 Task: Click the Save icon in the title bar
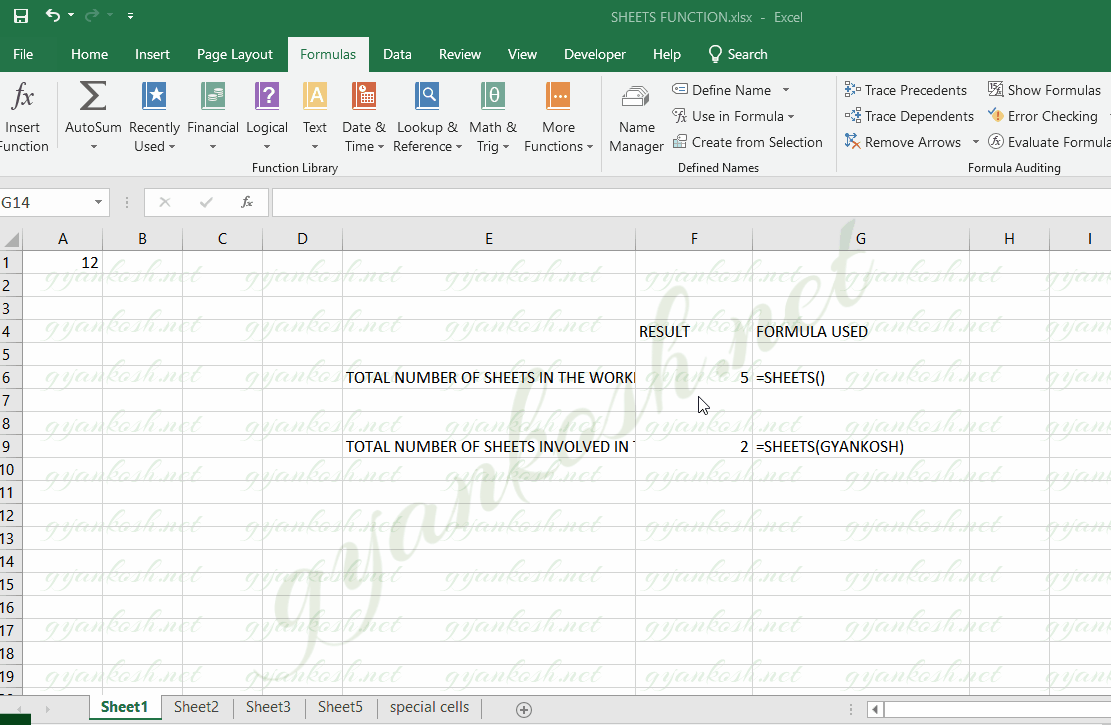[21, 16]
